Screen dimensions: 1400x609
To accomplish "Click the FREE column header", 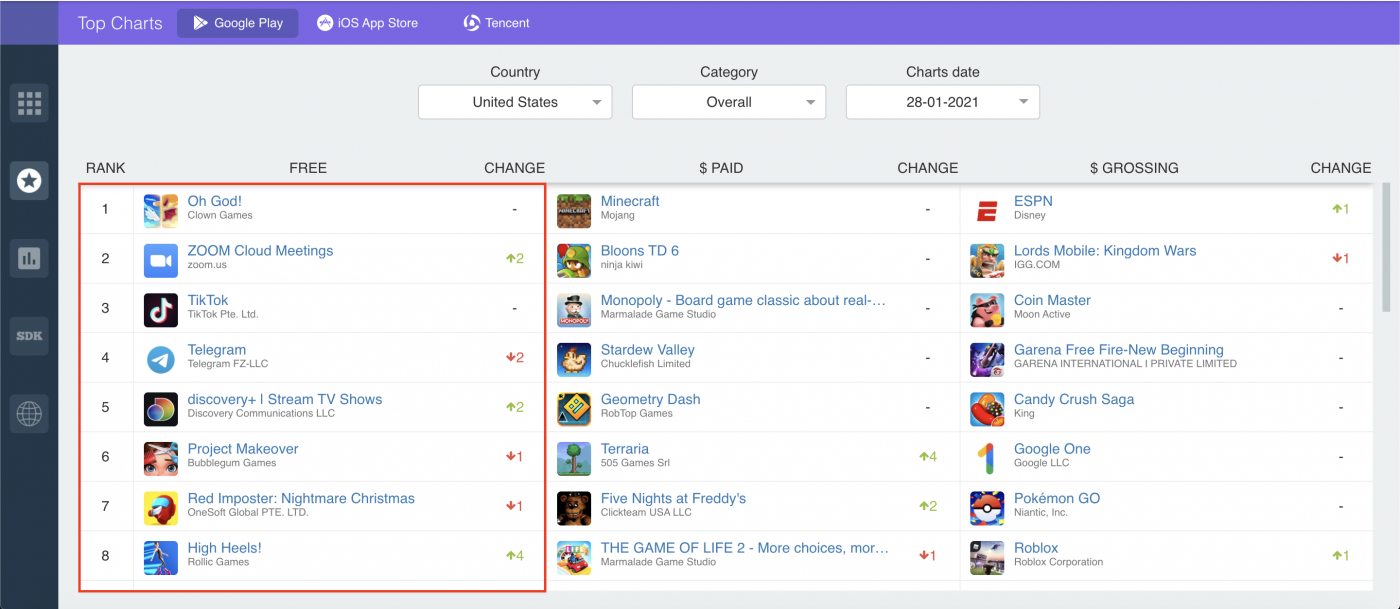I will (308, 168).
